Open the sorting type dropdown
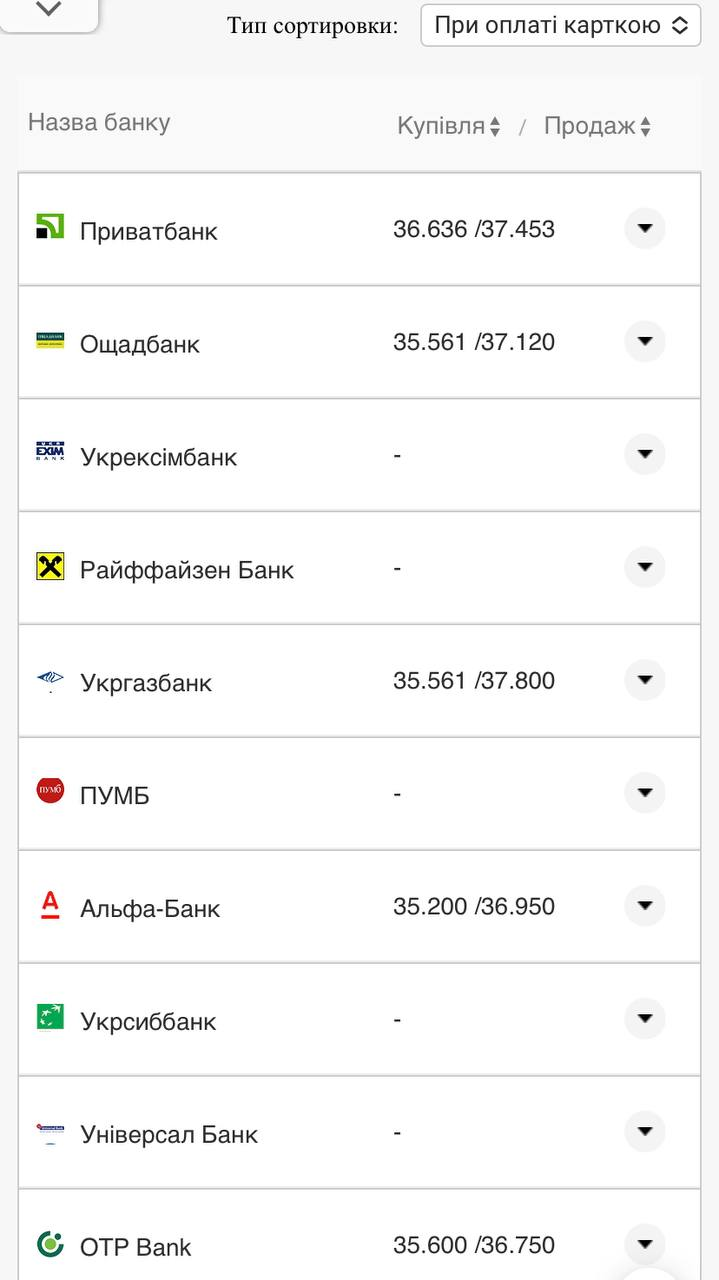Screen dimensions: 719x1280 (x=560, y=25)
